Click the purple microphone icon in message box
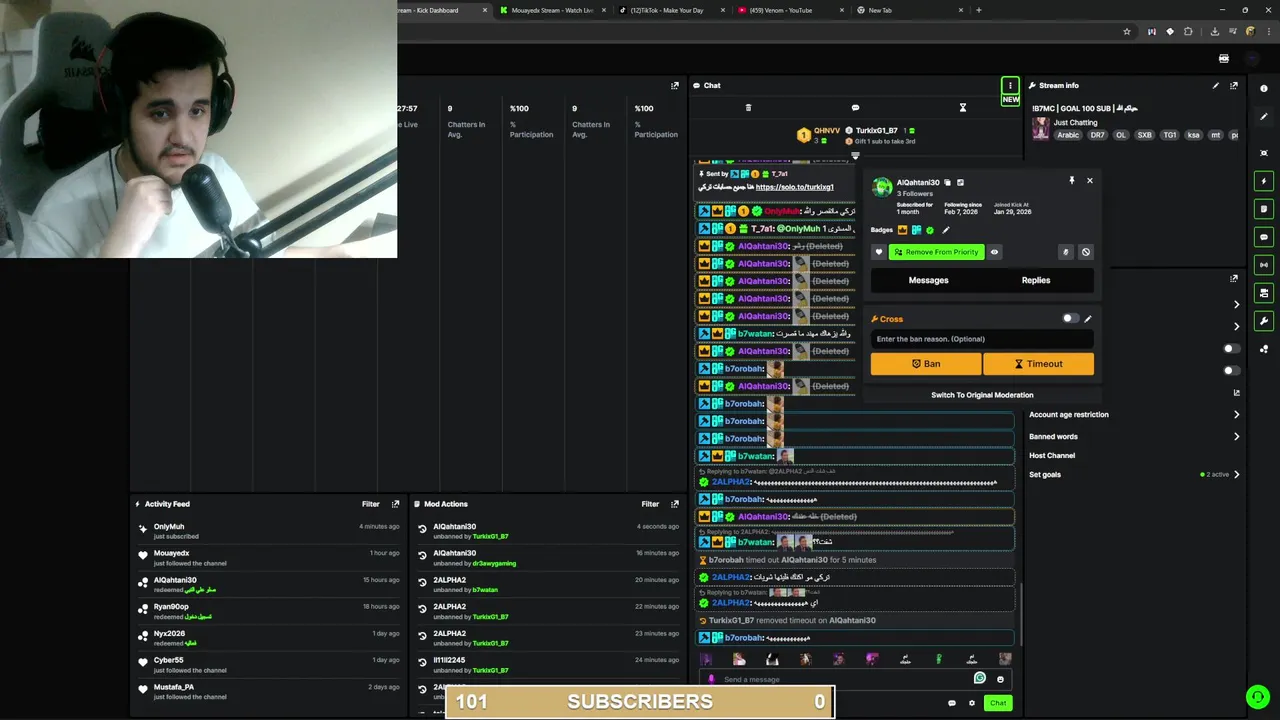Screen dimensions: 1280x720 (x=712, y=679)
